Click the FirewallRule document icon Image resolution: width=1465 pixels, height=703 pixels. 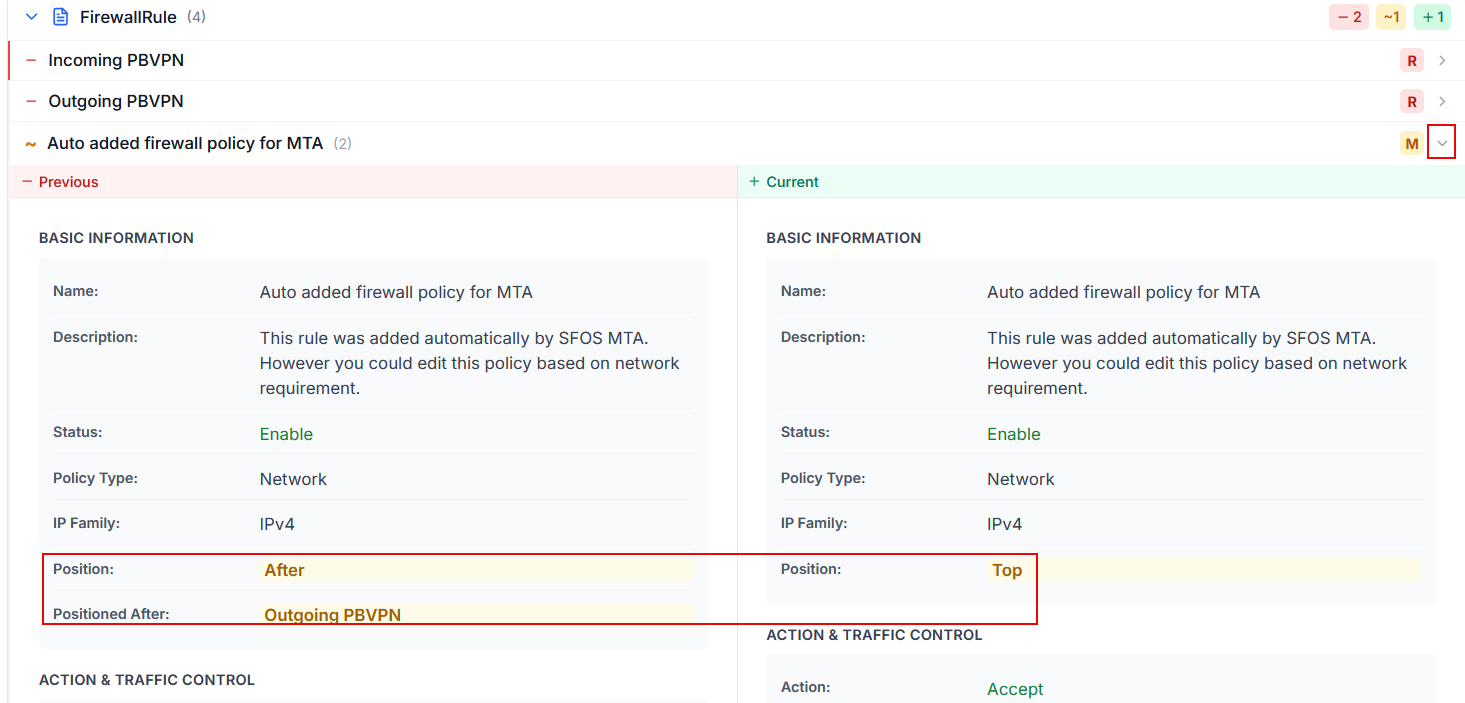(x=62, y=16)
